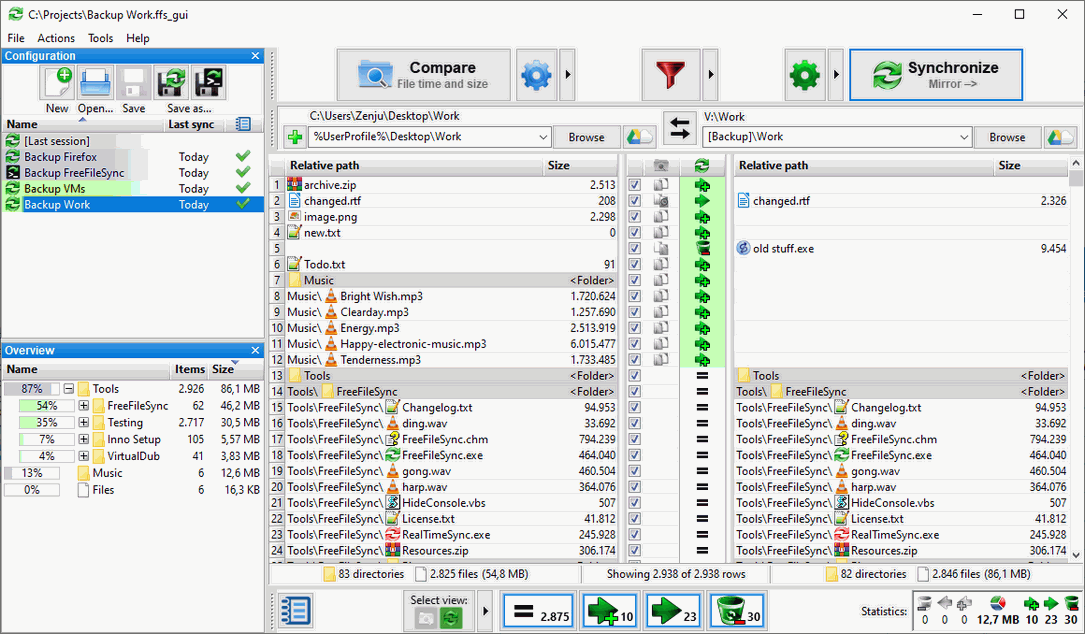Collapse the Tools folder in Overview
This screenshot has height=634, width=1085.
[x=69, y=389]
